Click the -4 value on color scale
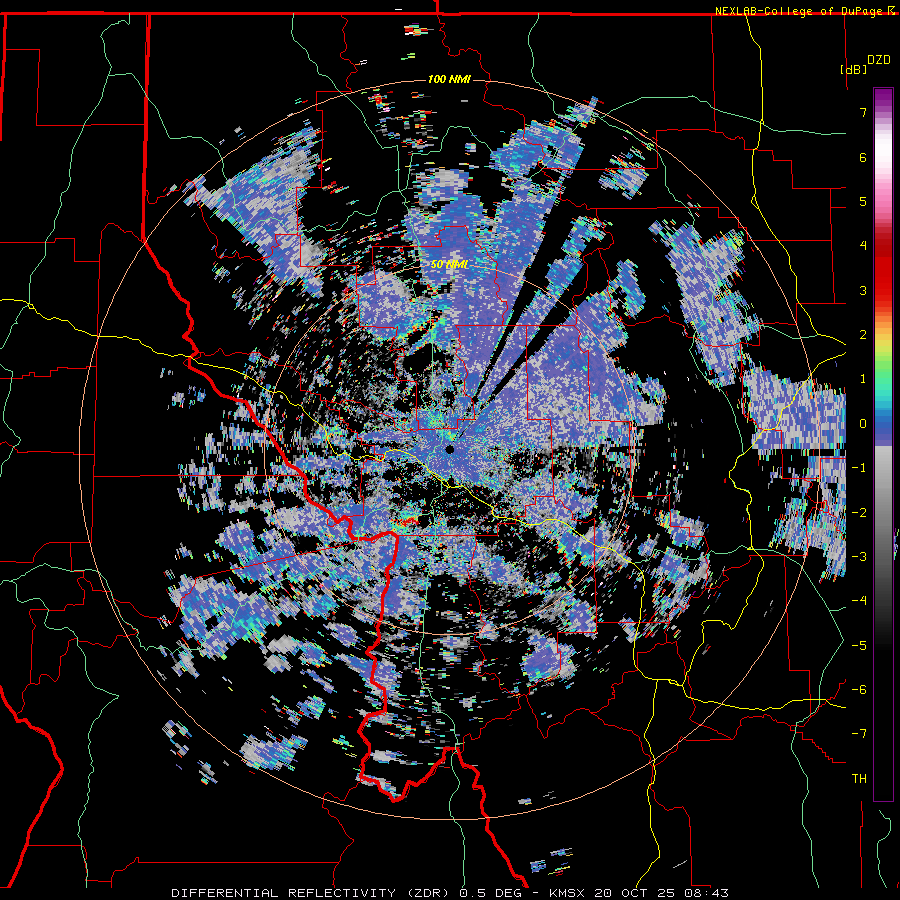The image size is (900, 900). [859, 601]
